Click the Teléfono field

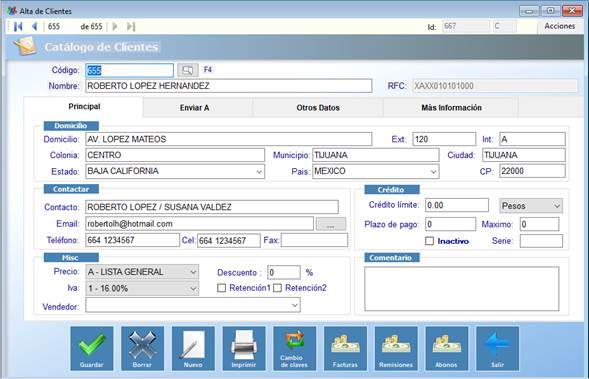click(133, 240)
